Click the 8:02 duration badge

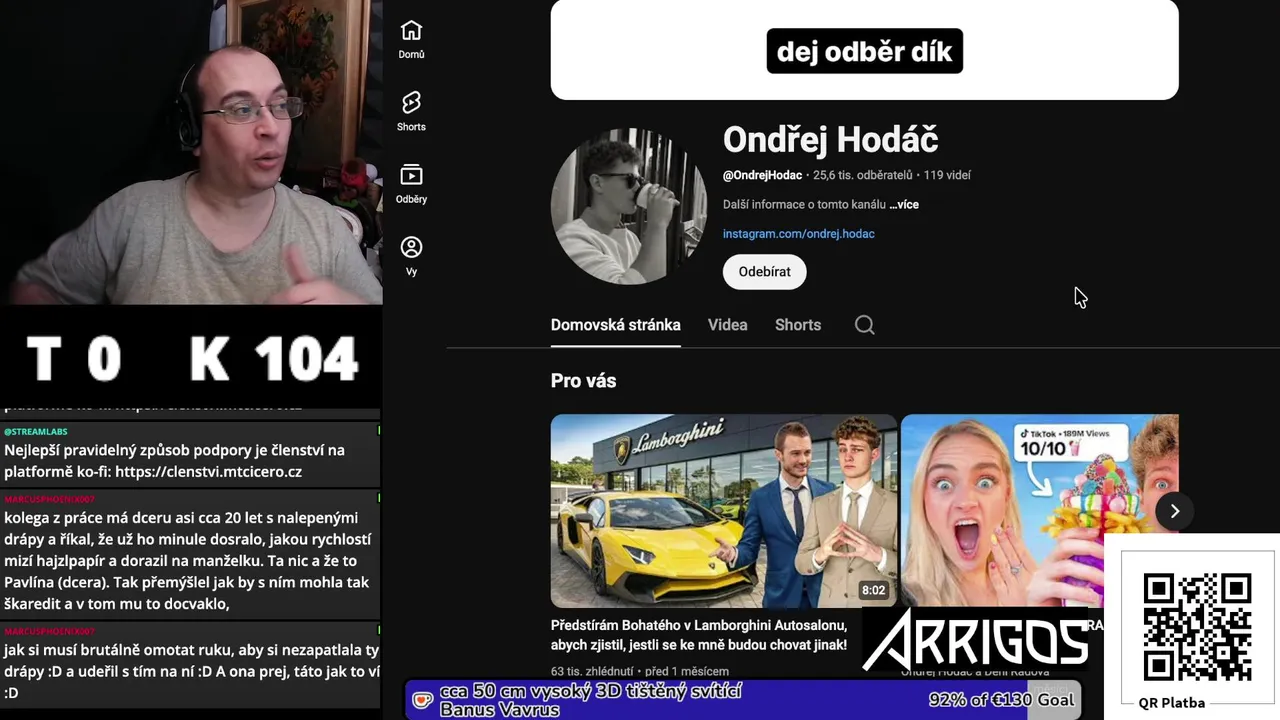coord(874,590)
